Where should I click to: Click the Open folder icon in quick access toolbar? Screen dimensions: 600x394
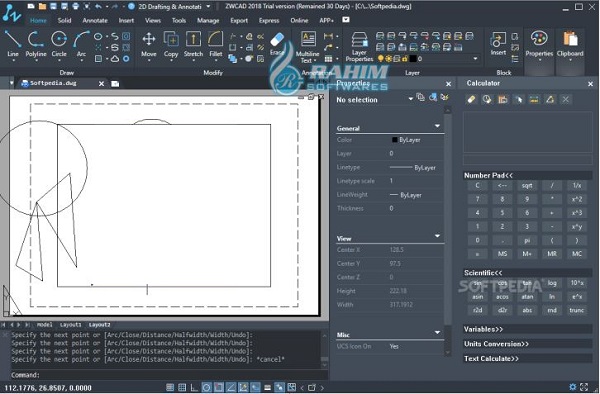click(42, 6)
